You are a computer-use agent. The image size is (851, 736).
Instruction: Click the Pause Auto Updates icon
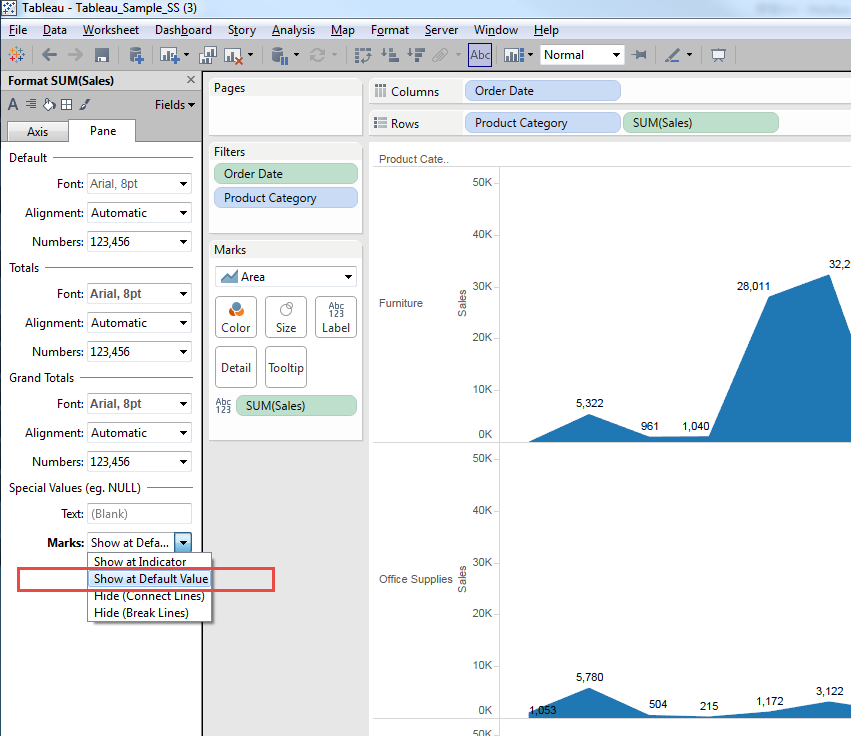(x=280, y=55)
